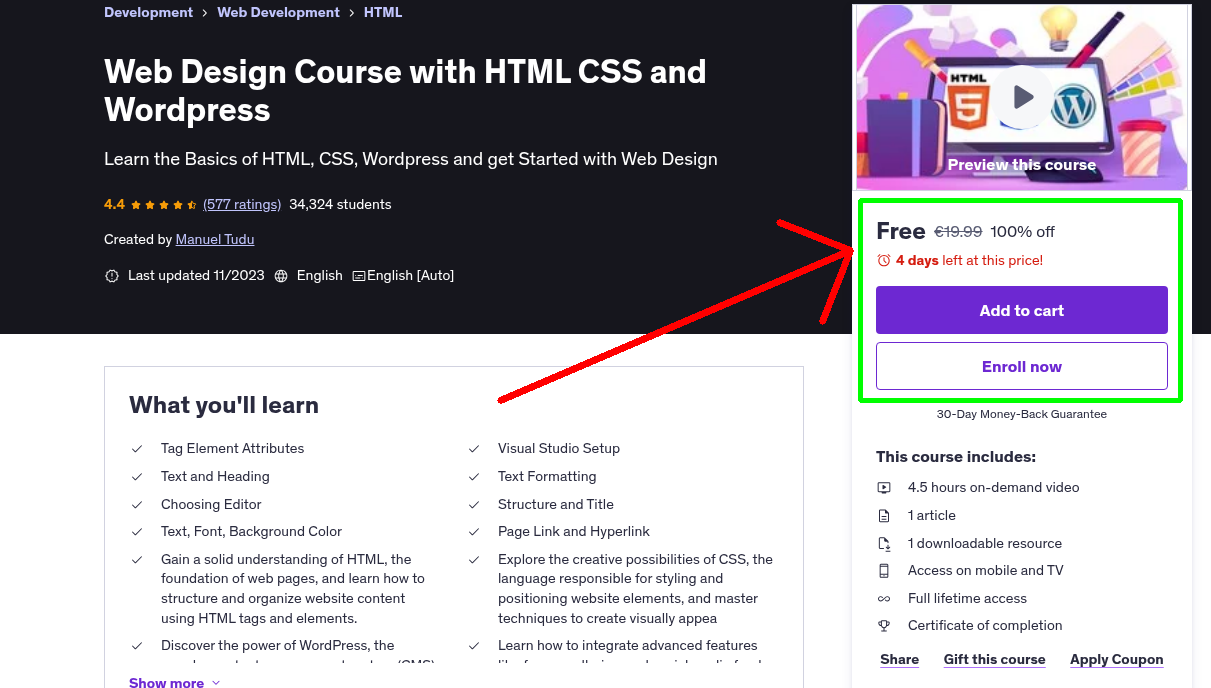Click the struck-through €19.99 price
1211x688 pixels.
click(x=958, y=232)
